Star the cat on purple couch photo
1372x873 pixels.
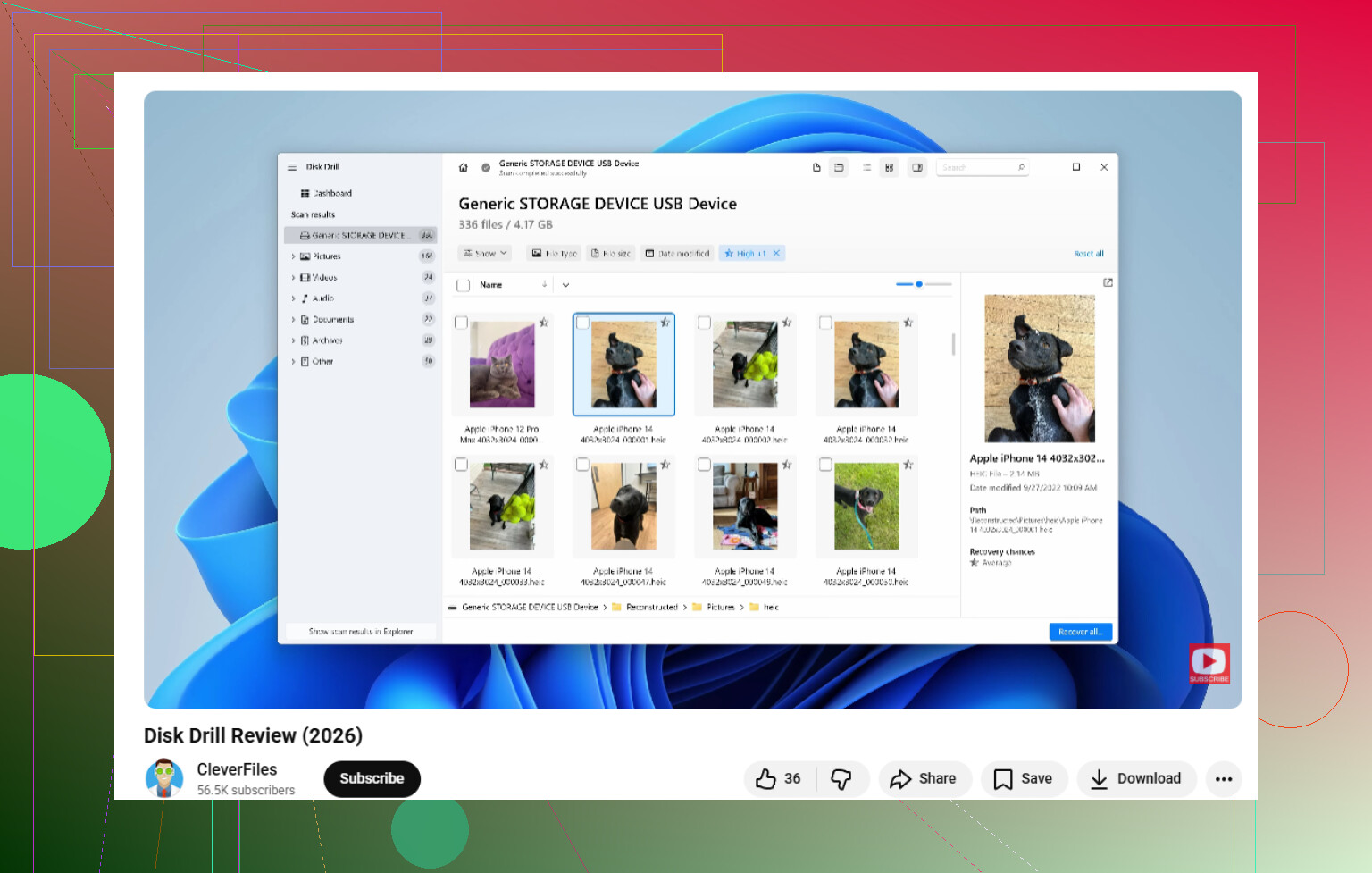click(x=543, y=323)
